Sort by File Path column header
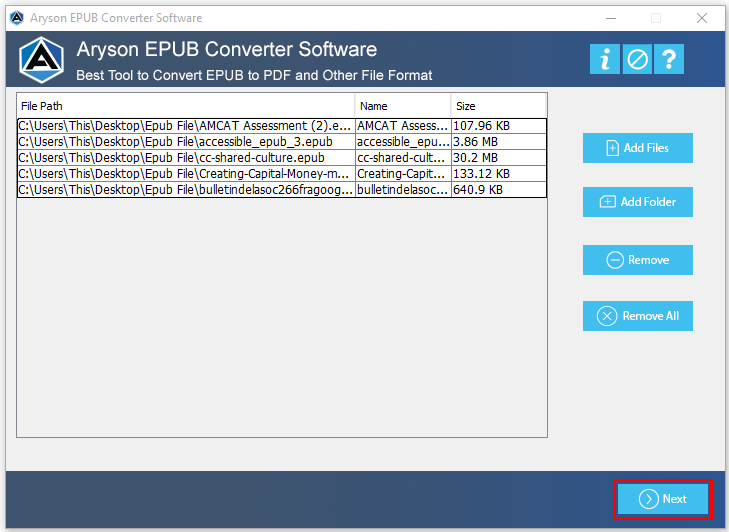Image resolution: width=729 pixels, height=532 pixels. click(x=186, y=106)
